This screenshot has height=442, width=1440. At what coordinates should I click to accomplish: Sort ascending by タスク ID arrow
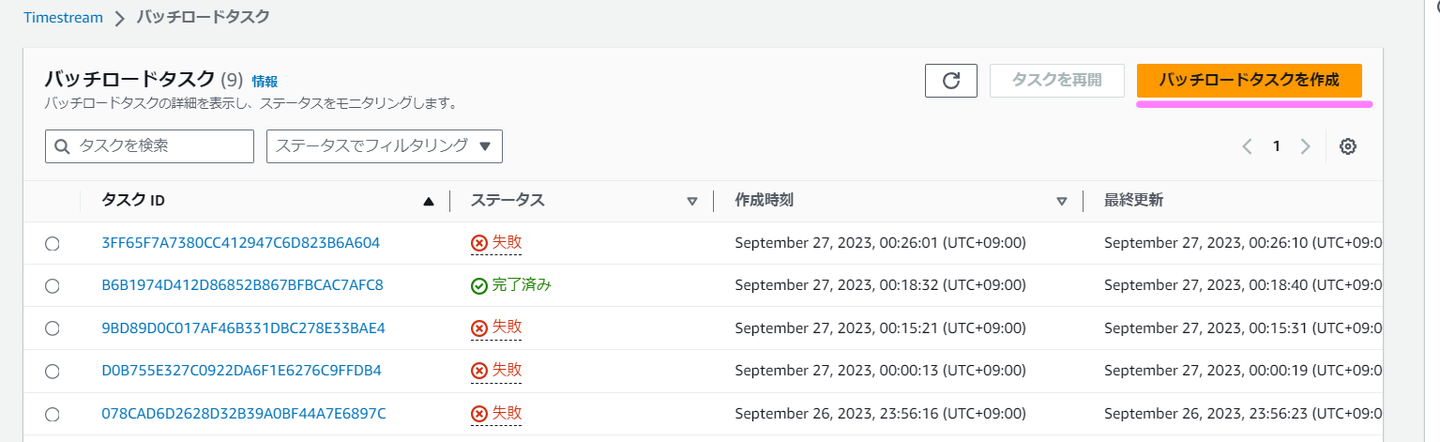(x=429, y=201)
